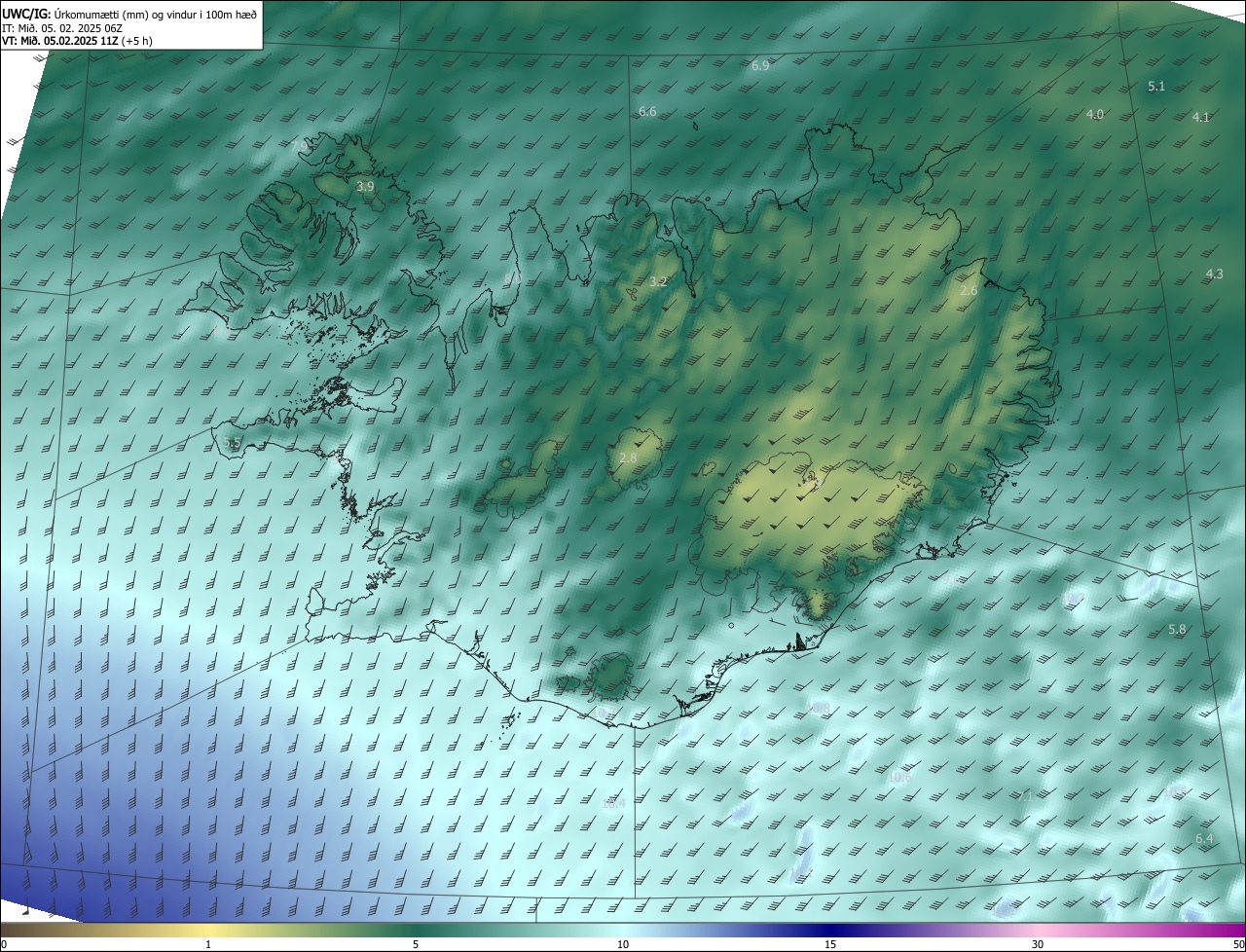The image size is (1246, 952).
Task: Click the colour scale tick label 30
Action: (x=1038, y=945)
